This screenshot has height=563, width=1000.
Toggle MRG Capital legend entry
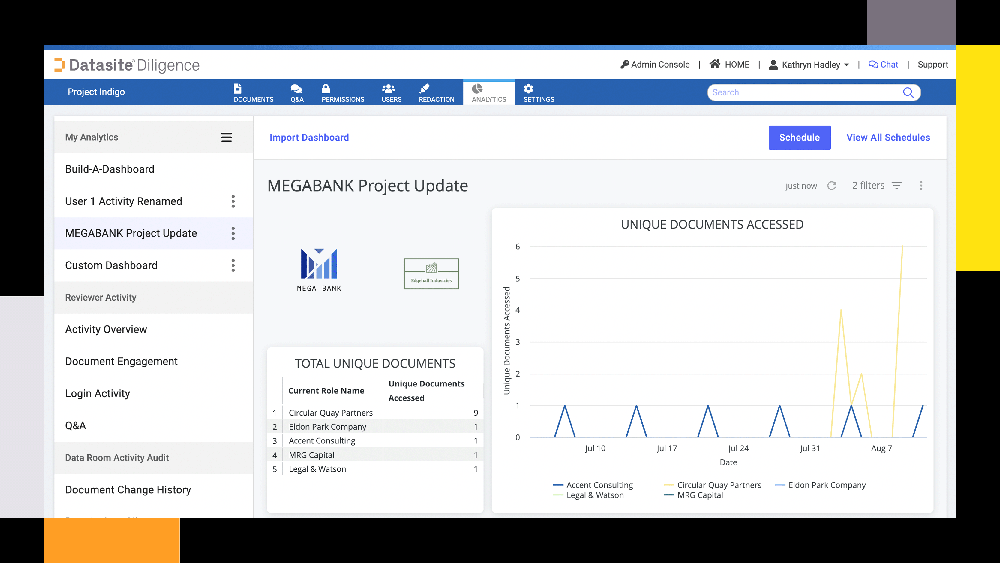694,495
